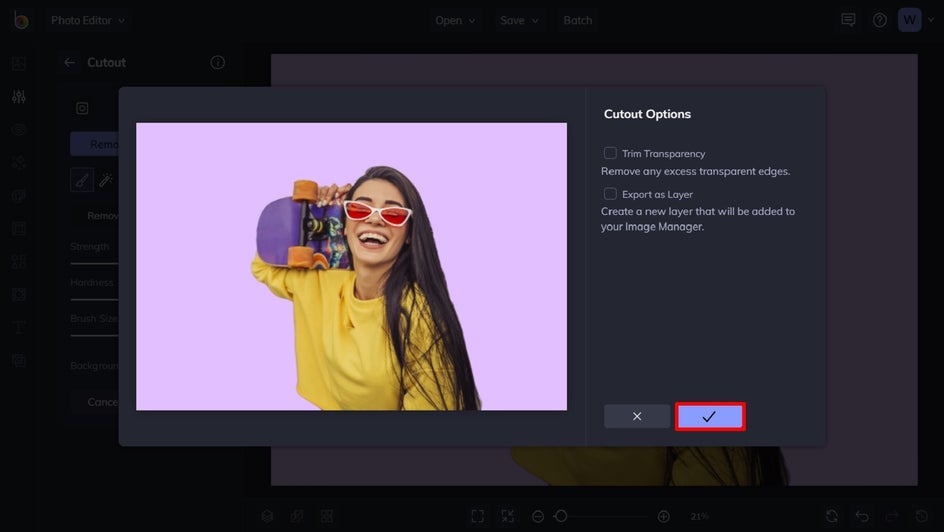Open the Photo Editor dropdown
This screenshot has width=944, height=532.
(88, 20)
